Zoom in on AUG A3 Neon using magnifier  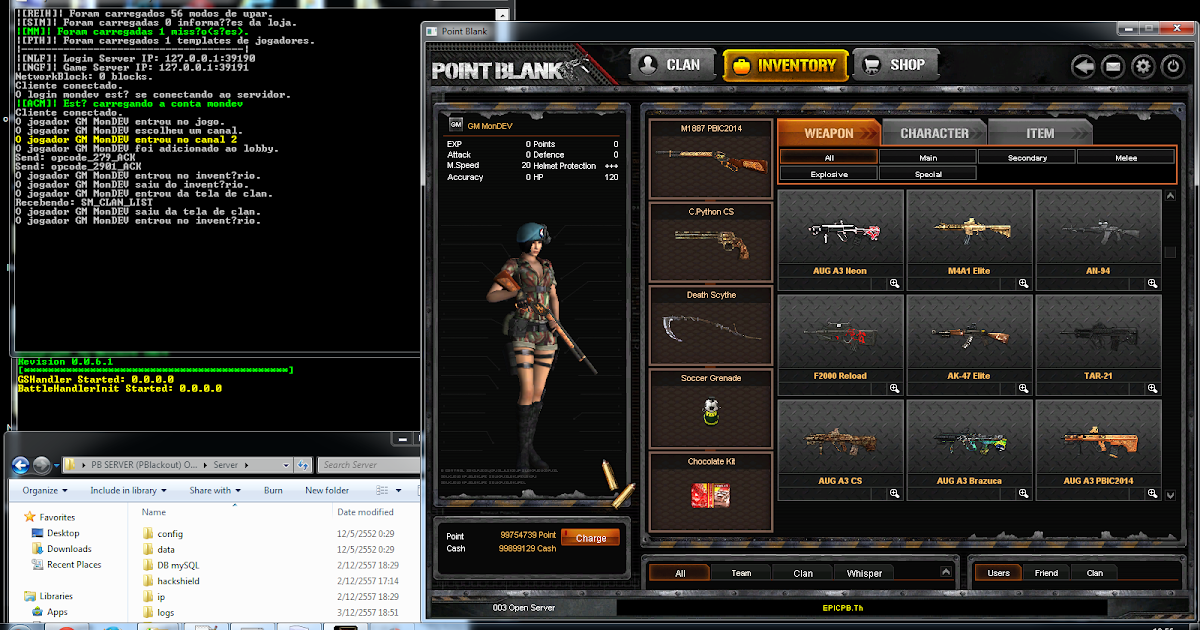click(894, 284)
